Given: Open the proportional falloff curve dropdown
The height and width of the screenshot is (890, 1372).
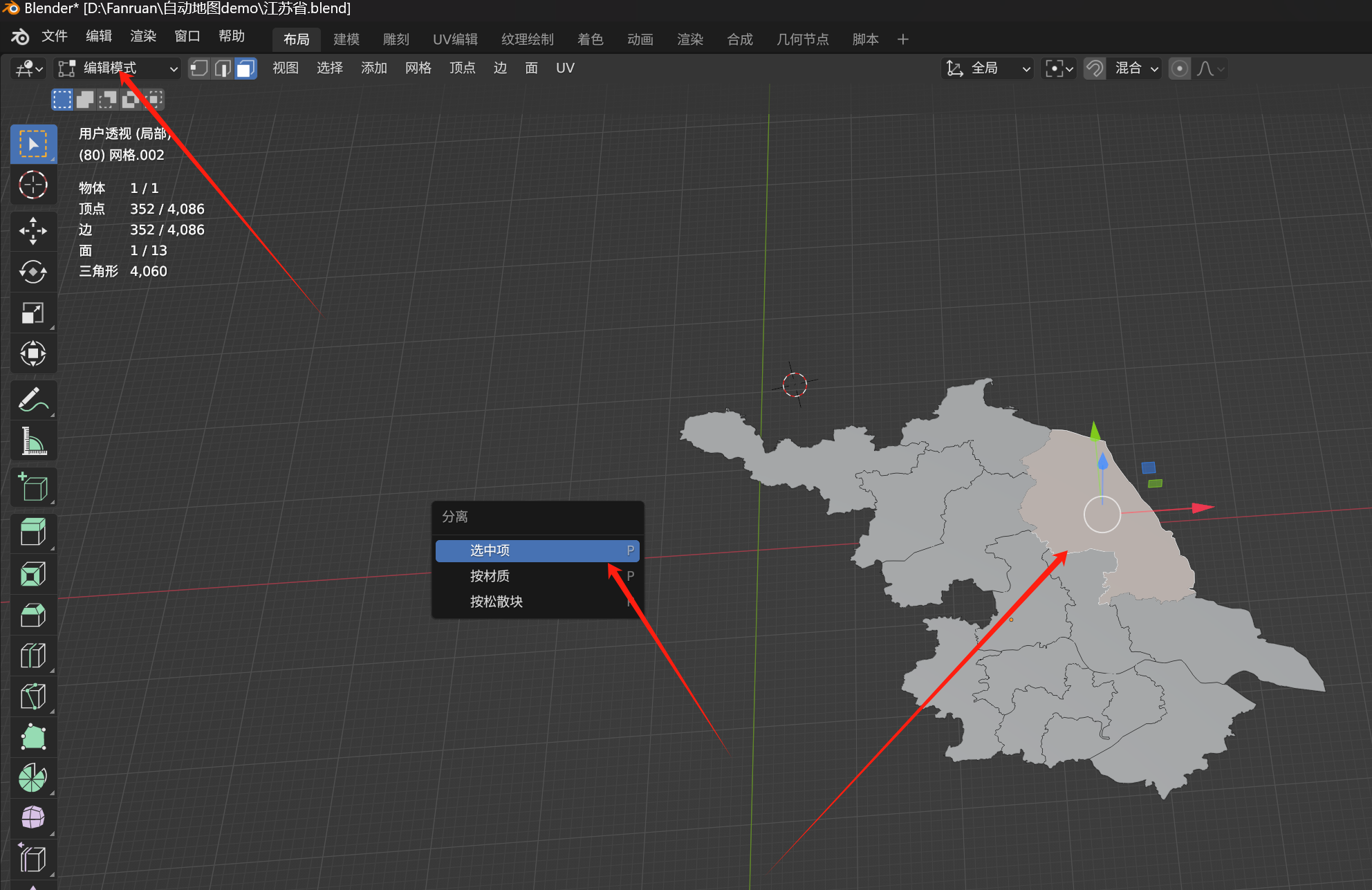Looking at the screenshot, I should [1210, 68].
